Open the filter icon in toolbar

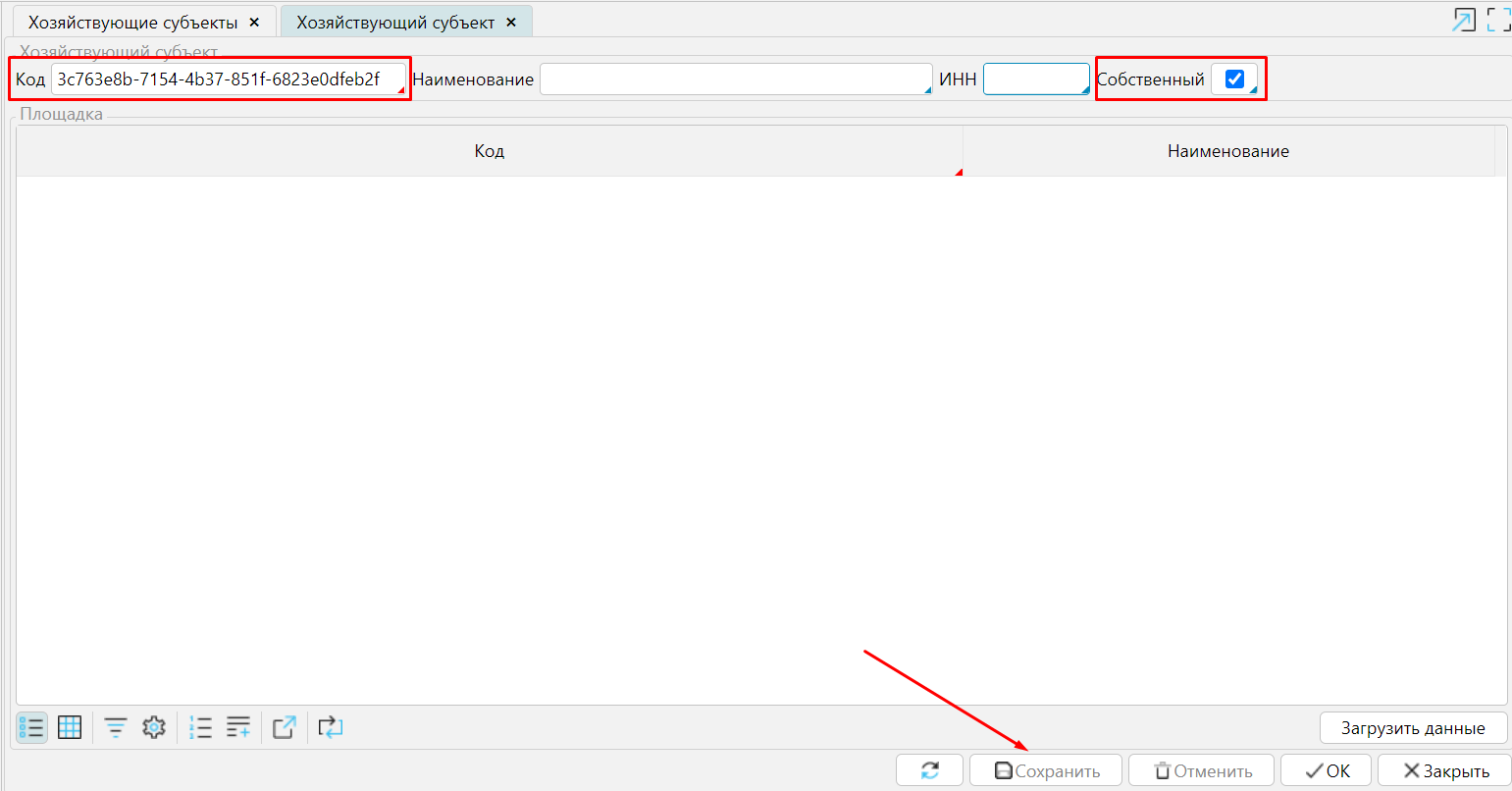(x=116, y=727)
